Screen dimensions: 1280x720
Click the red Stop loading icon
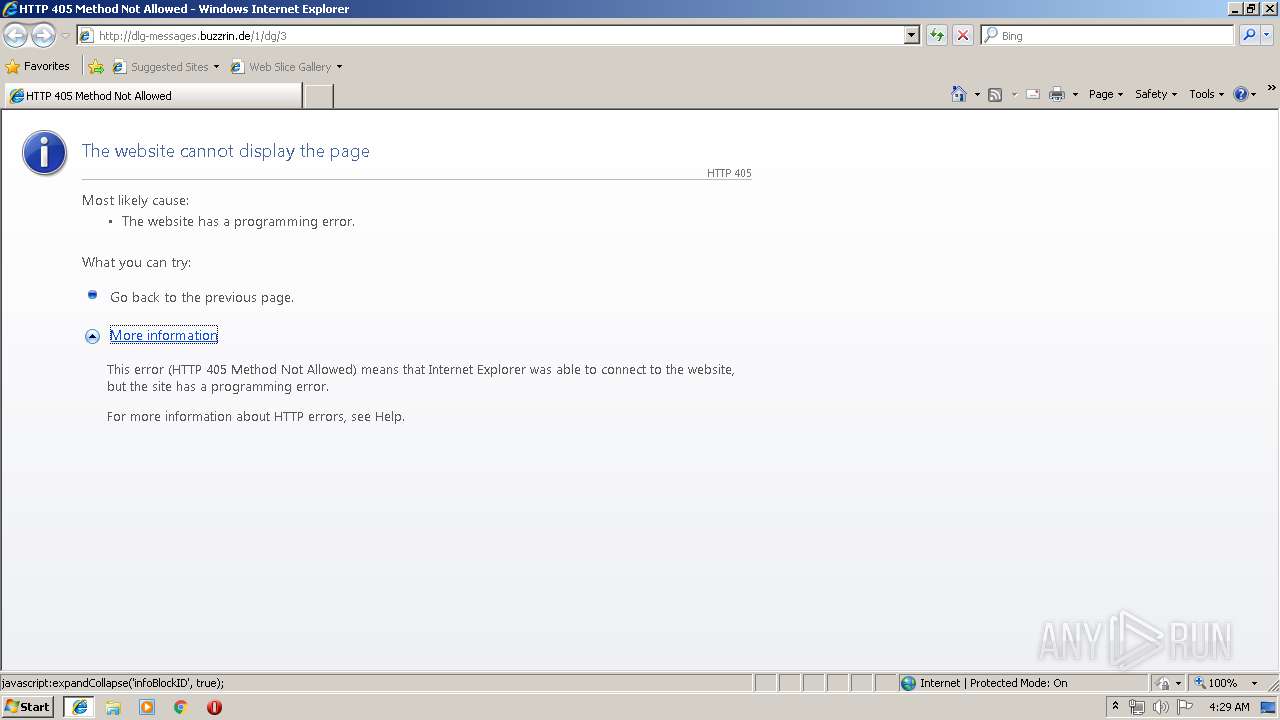[x=963, y=36]
